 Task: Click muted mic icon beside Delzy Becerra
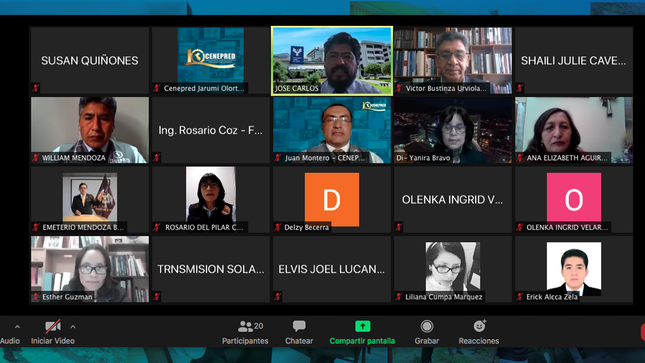[x=278, y=227]
